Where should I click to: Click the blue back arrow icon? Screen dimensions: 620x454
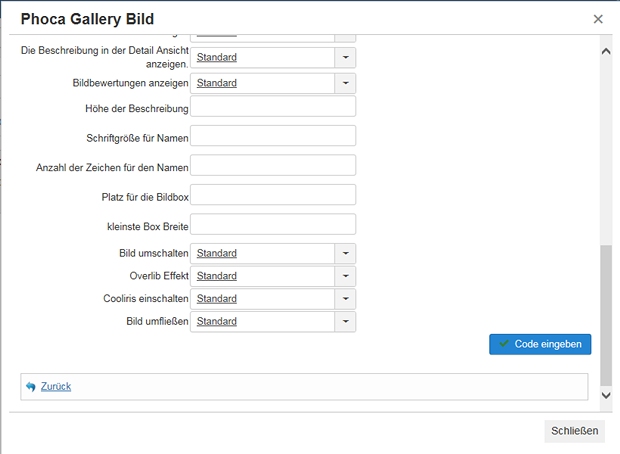31,387
